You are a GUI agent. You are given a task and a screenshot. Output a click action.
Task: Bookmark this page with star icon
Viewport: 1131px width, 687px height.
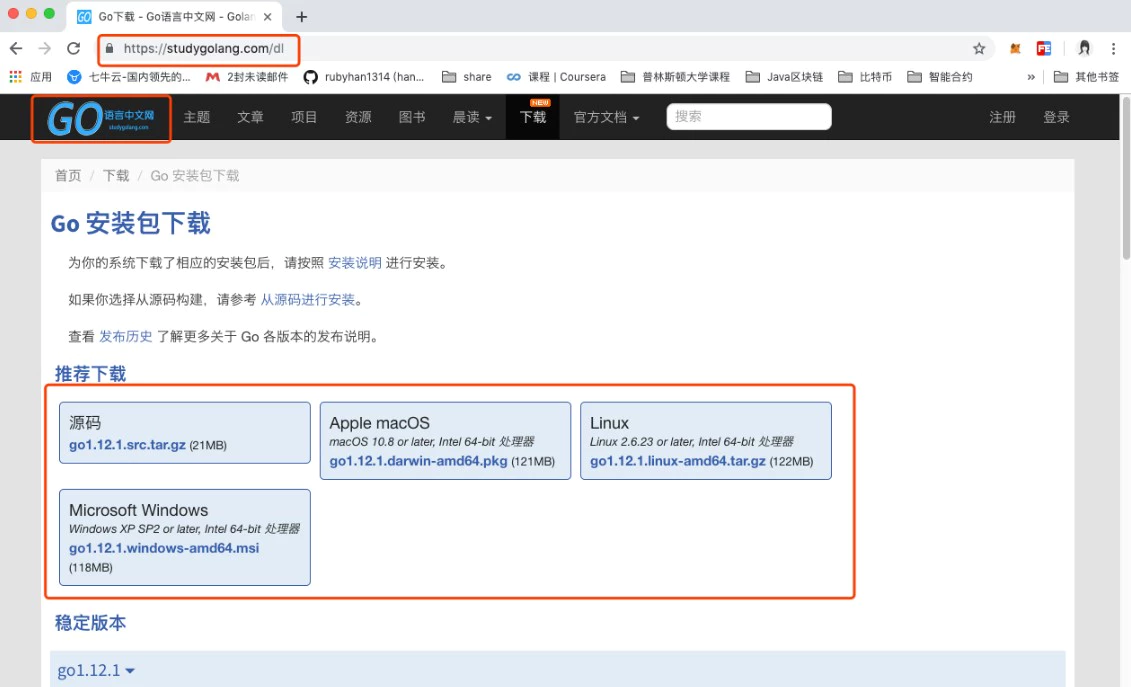979,48
